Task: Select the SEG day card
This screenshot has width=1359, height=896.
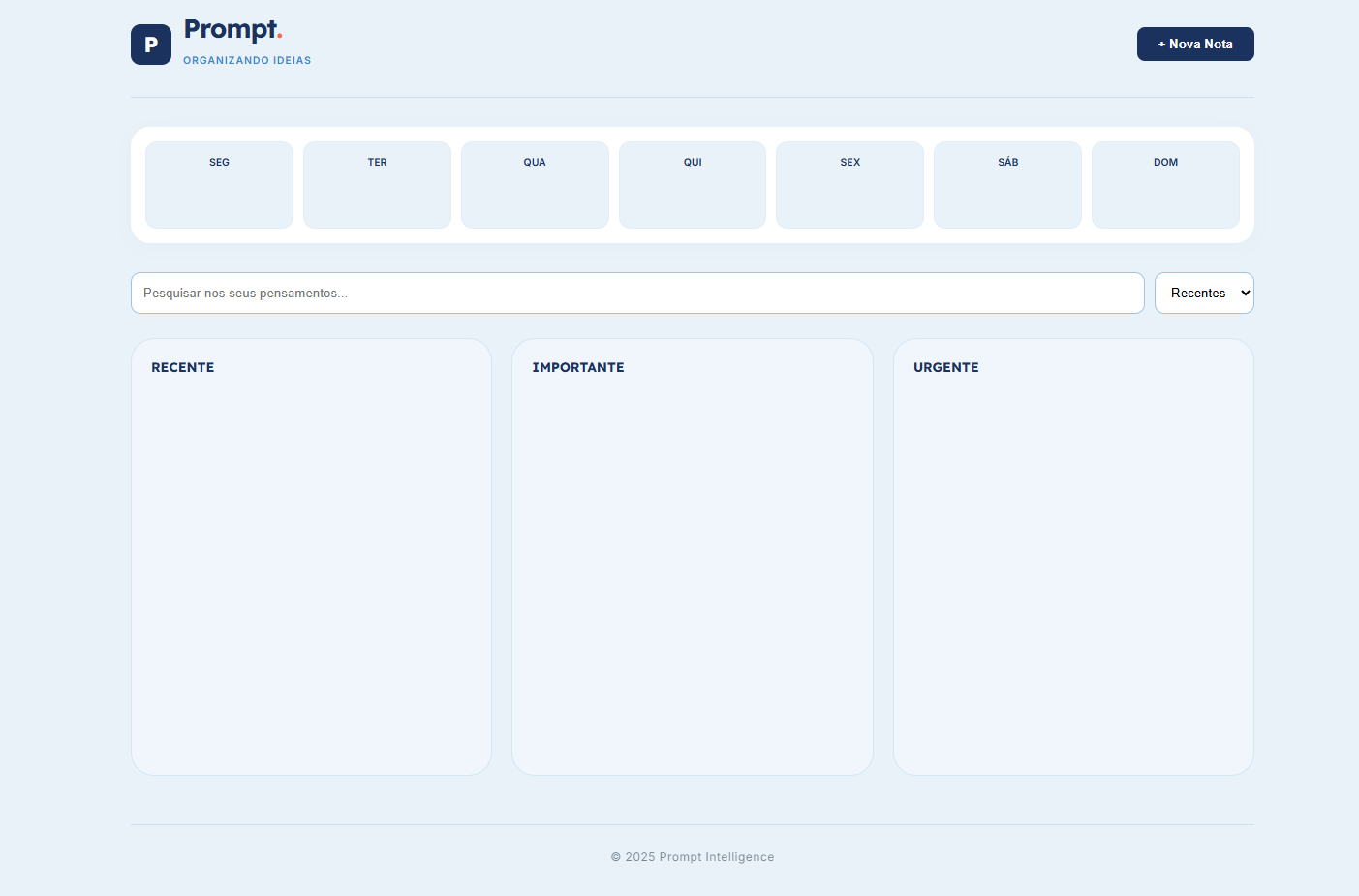Action: click(x=219, y=185)
